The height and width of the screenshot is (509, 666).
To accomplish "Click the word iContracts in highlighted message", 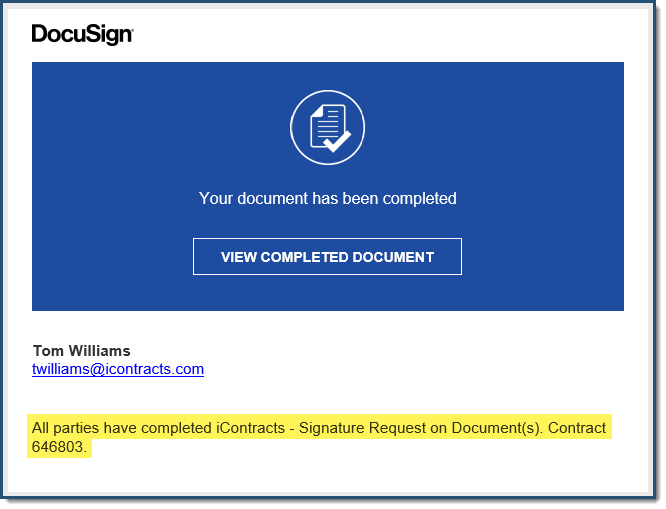I will click(x=251, y=428).
